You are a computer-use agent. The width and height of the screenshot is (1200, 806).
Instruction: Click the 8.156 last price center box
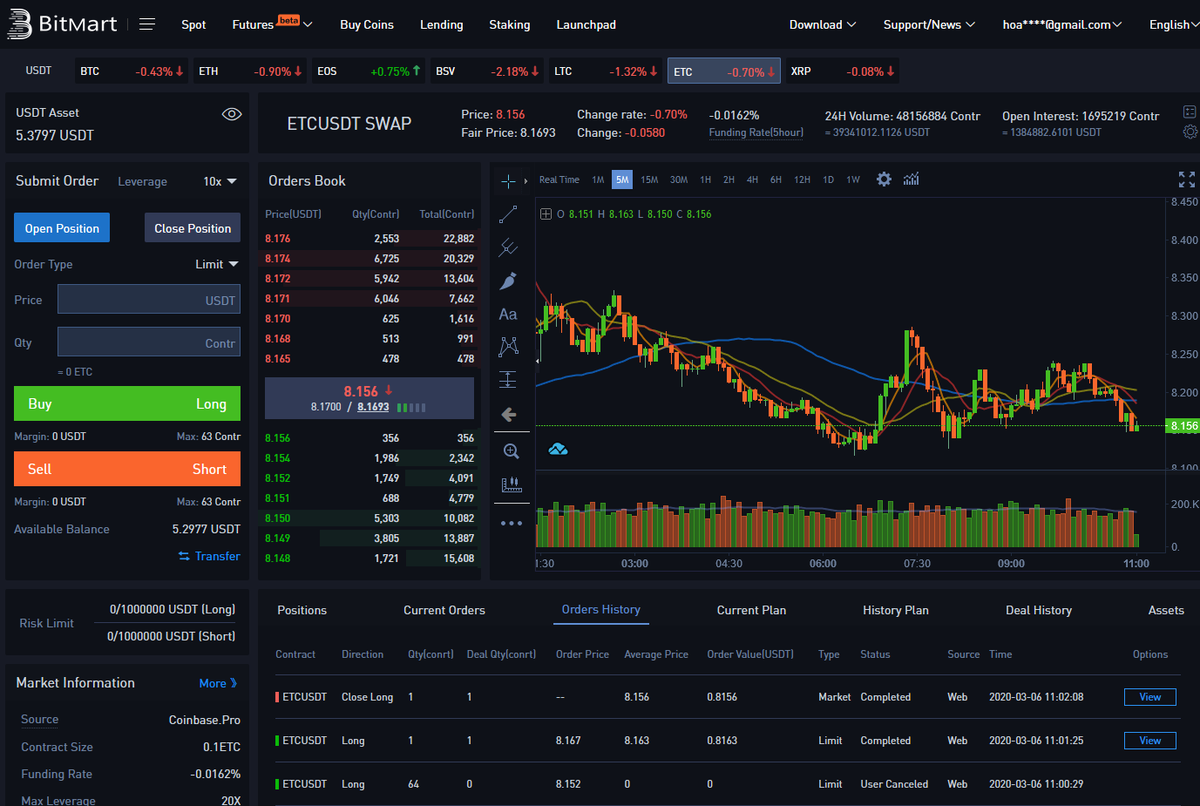point(369,398)
